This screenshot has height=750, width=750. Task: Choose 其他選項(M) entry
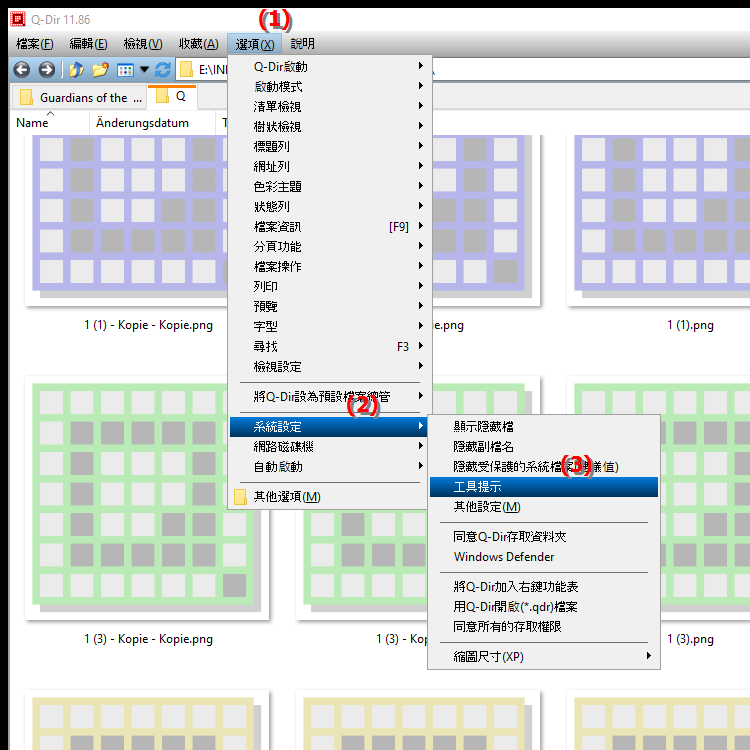pyautogui.click(x=330, y=497)
